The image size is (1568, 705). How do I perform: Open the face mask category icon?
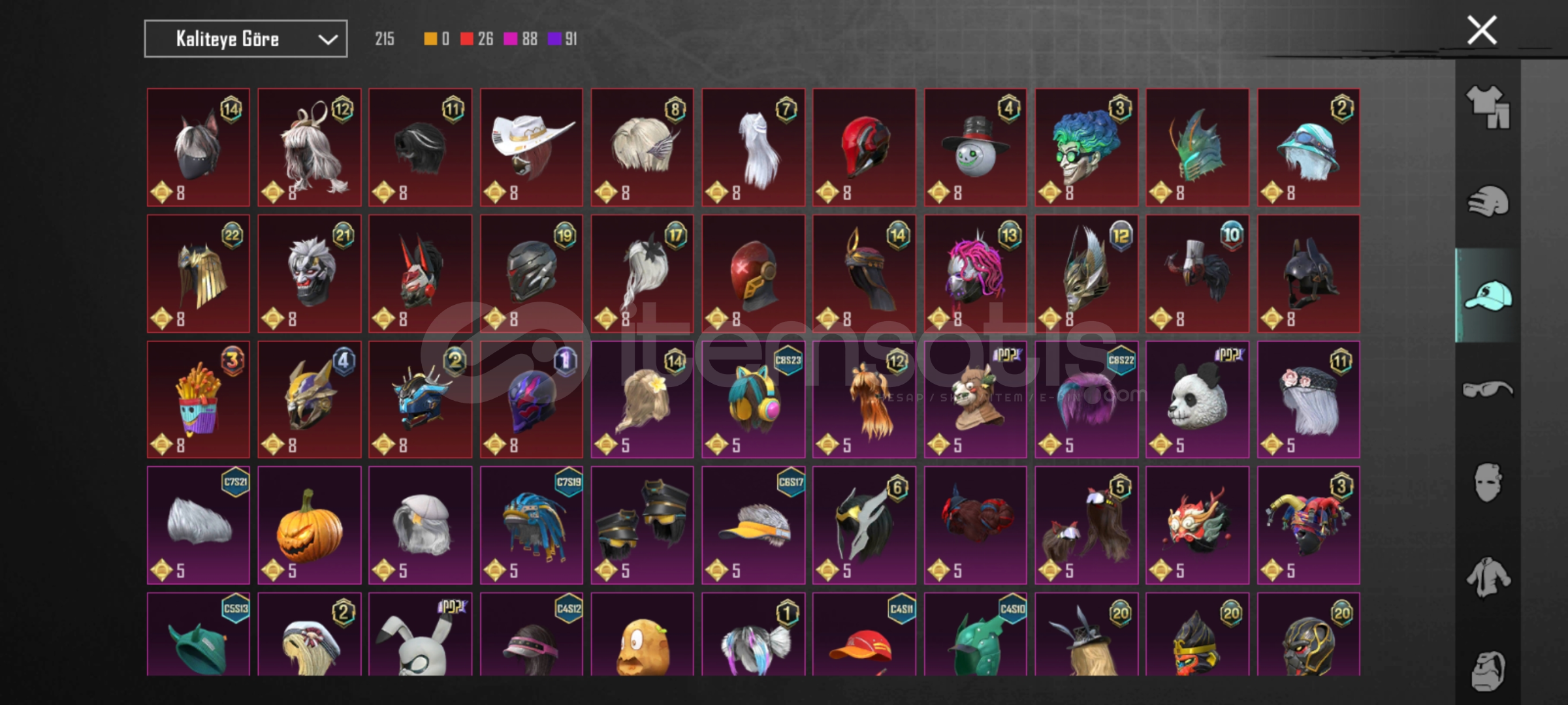[1488, 483]
